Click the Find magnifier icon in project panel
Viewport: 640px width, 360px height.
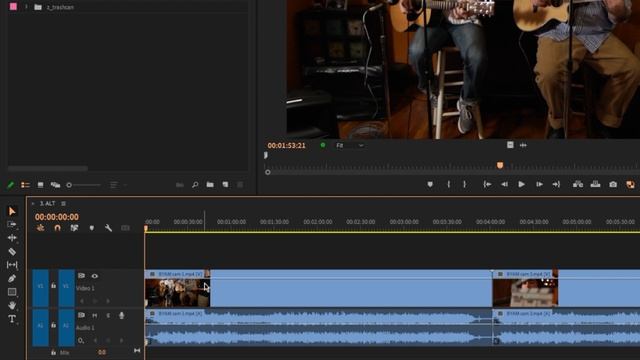click(x=195, y=185)
